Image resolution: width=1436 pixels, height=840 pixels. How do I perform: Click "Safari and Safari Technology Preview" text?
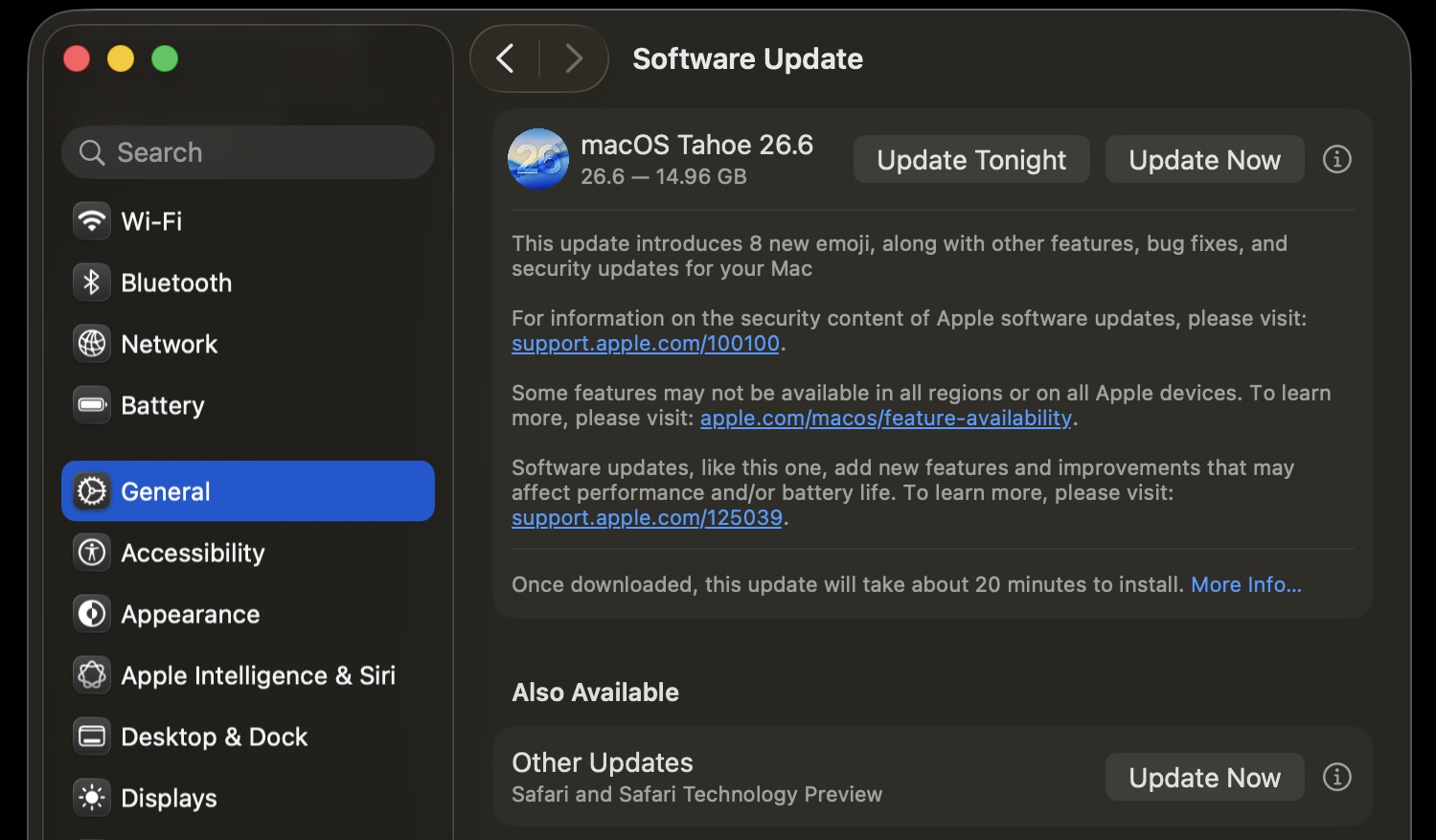click(696, 794)
